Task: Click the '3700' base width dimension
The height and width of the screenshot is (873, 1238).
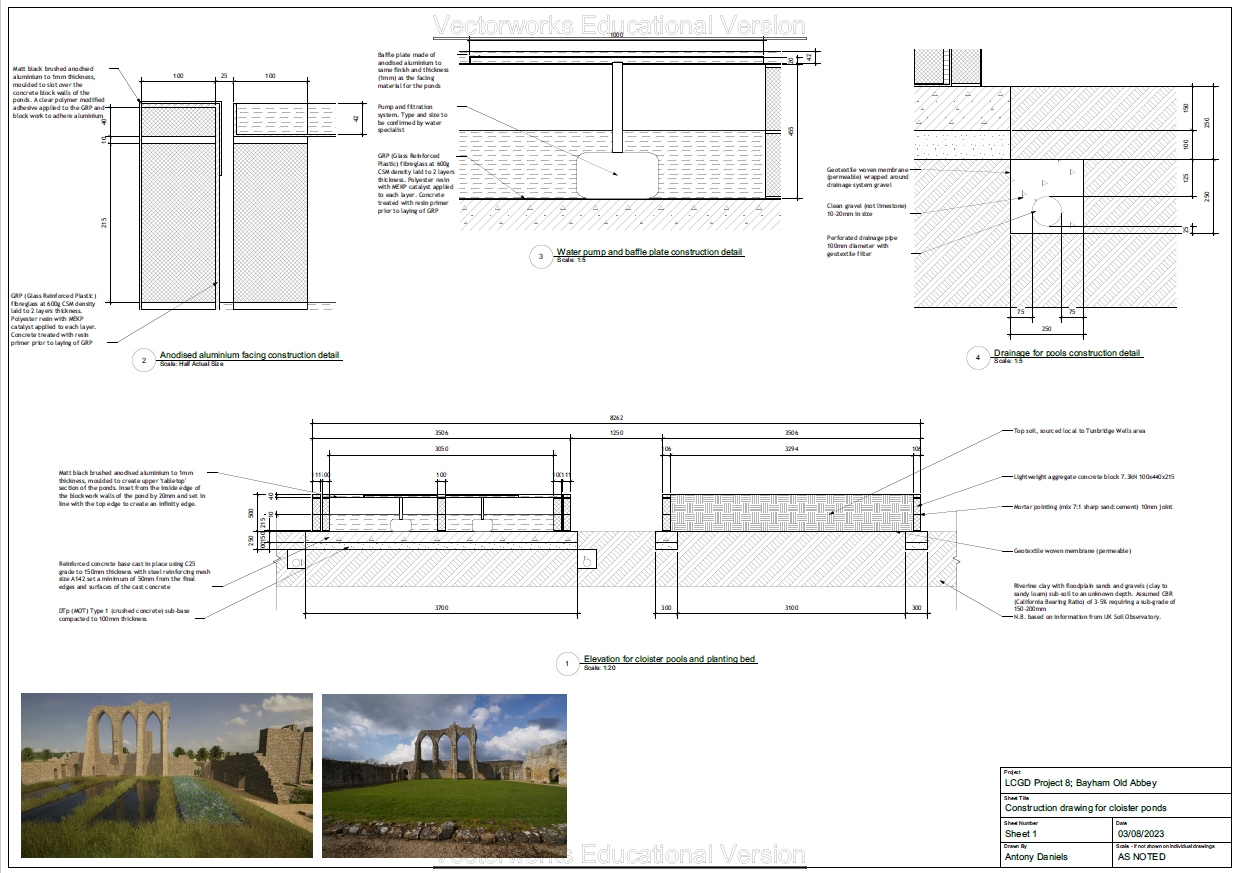Action: (x=440, y=607)
